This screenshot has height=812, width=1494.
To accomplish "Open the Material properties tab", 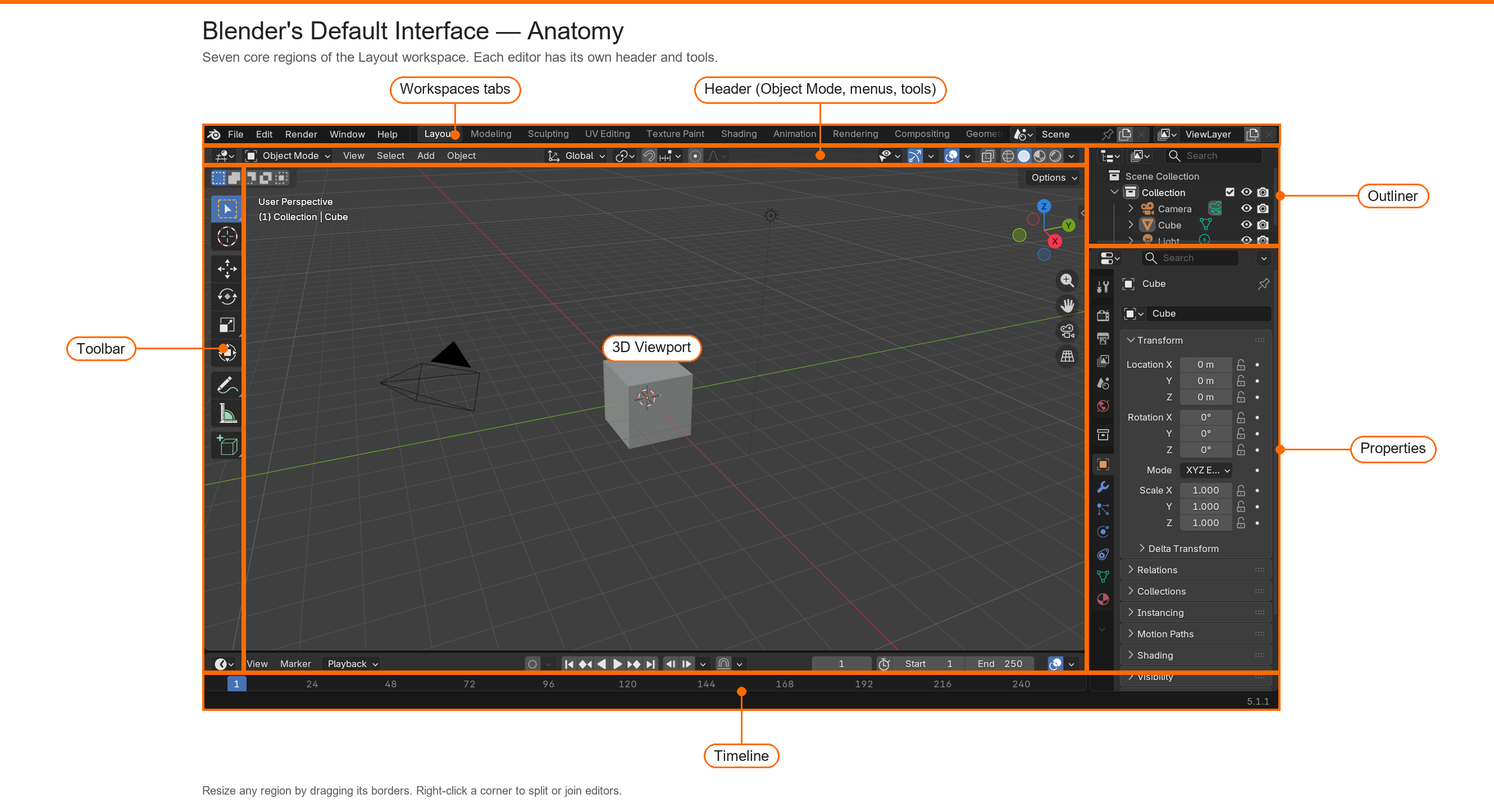I will 1103,599.
